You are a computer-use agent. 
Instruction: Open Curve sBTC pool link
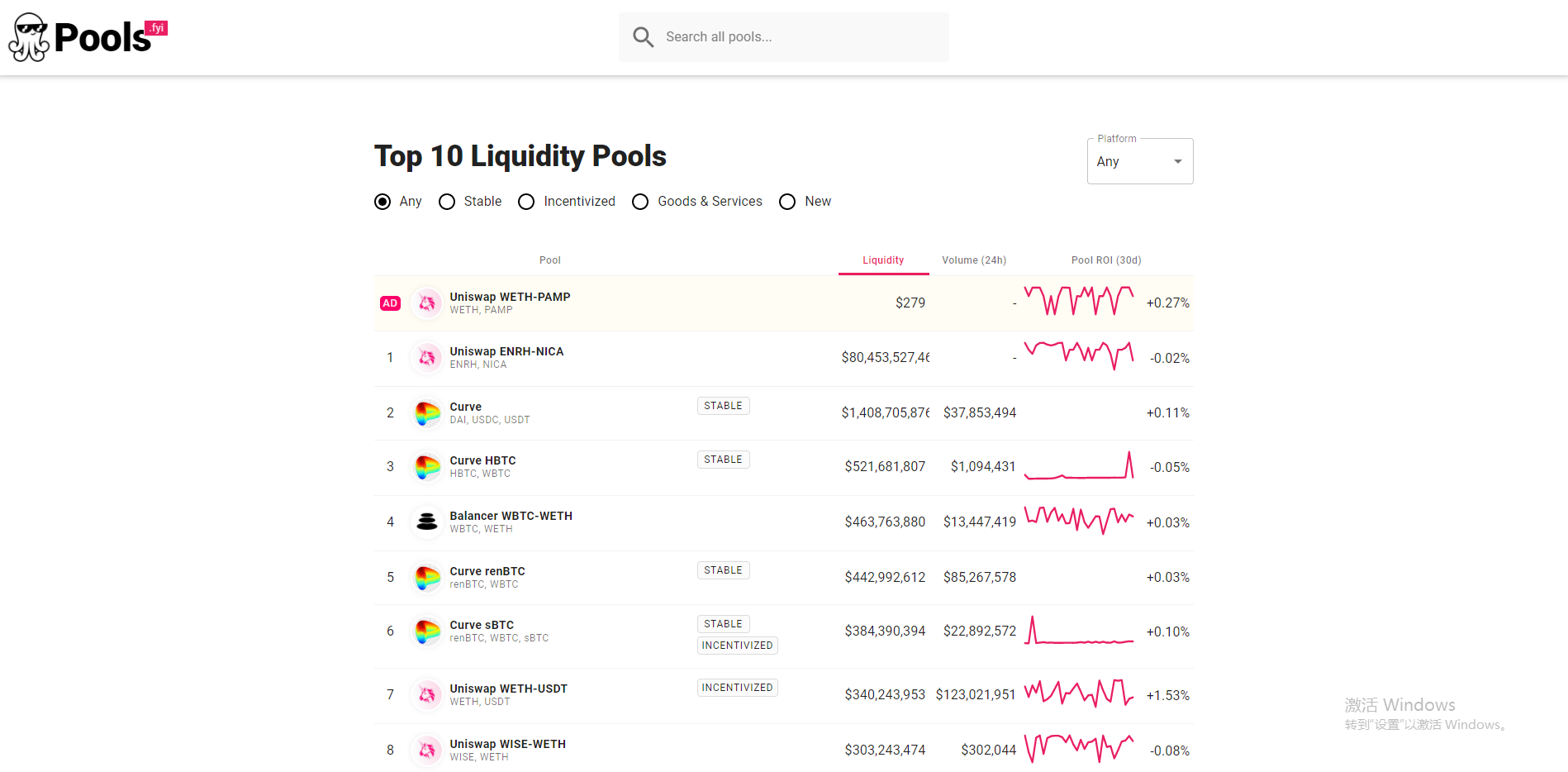482,625
